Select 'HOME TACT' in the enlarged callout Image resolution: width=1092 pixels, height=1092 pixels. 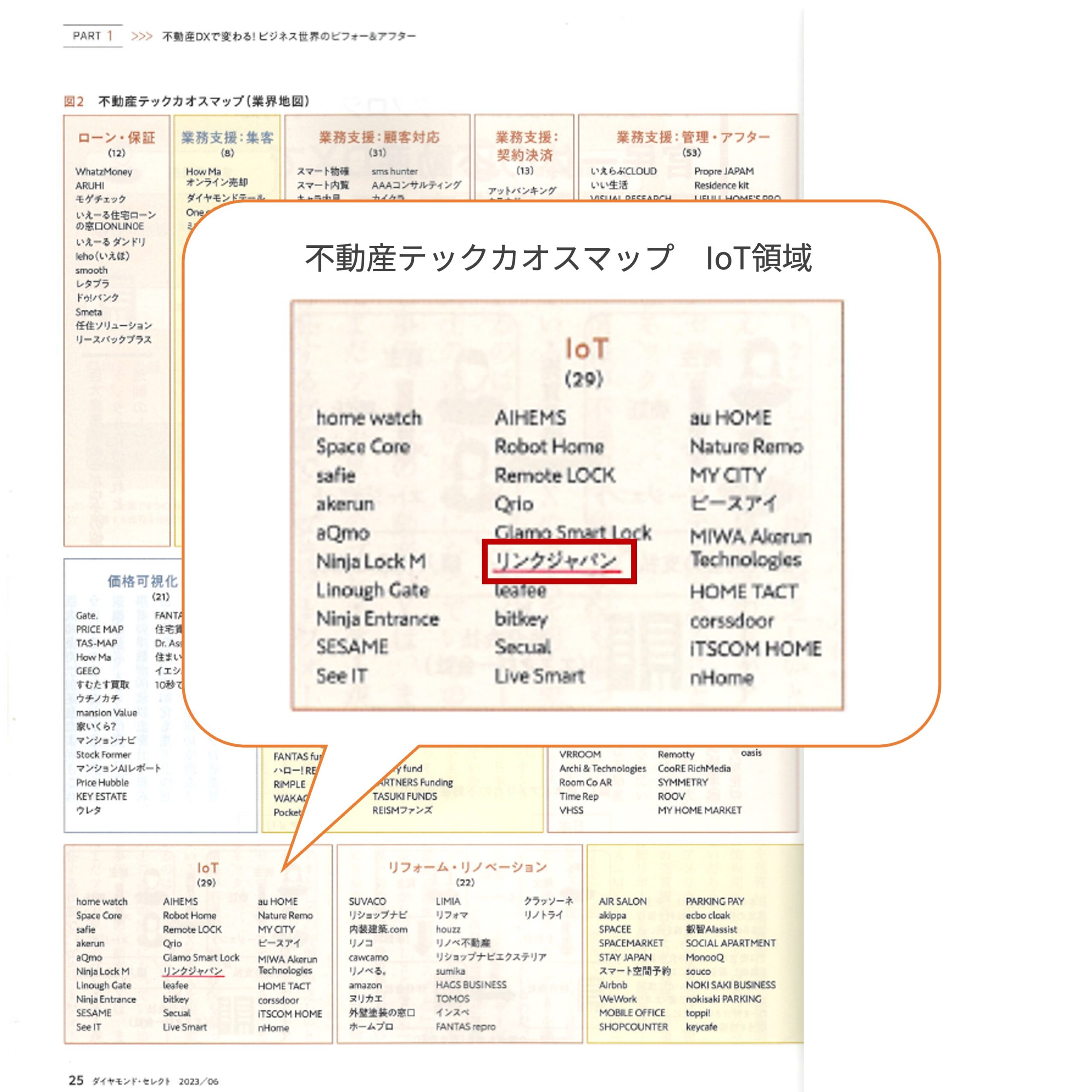point(744,592)
